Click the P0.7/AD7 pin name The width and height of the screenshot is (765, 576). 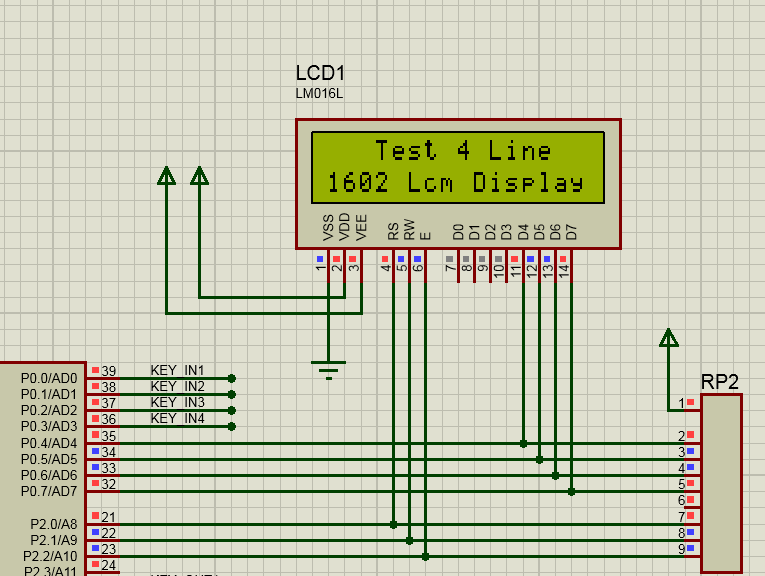click(x=49, y=491)
